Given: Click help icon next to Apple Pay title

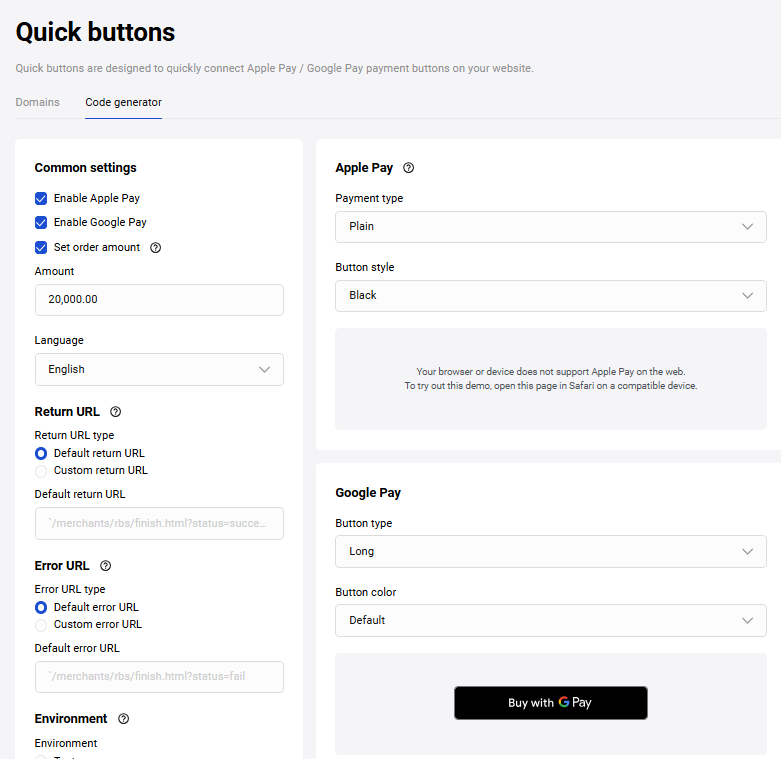Looking at the screenshot, I should pos(408,168).
